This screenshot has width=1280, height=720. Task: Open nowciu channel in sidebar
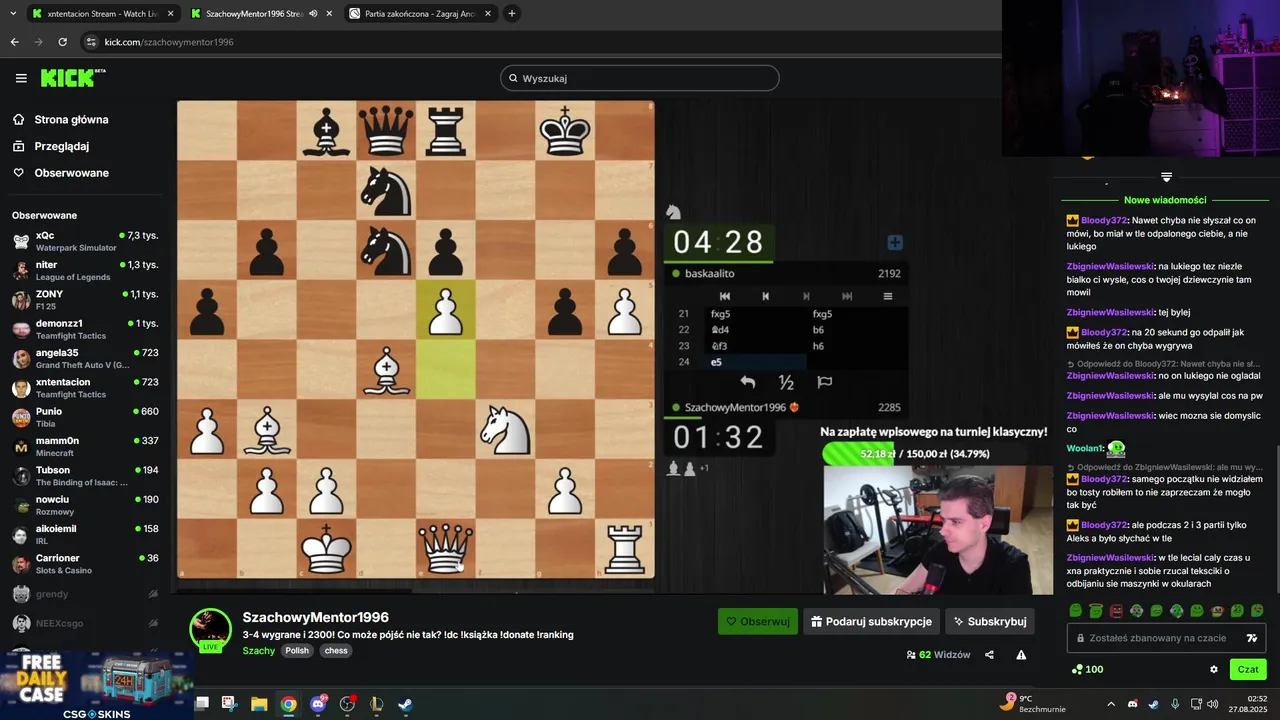click(85, 505)
